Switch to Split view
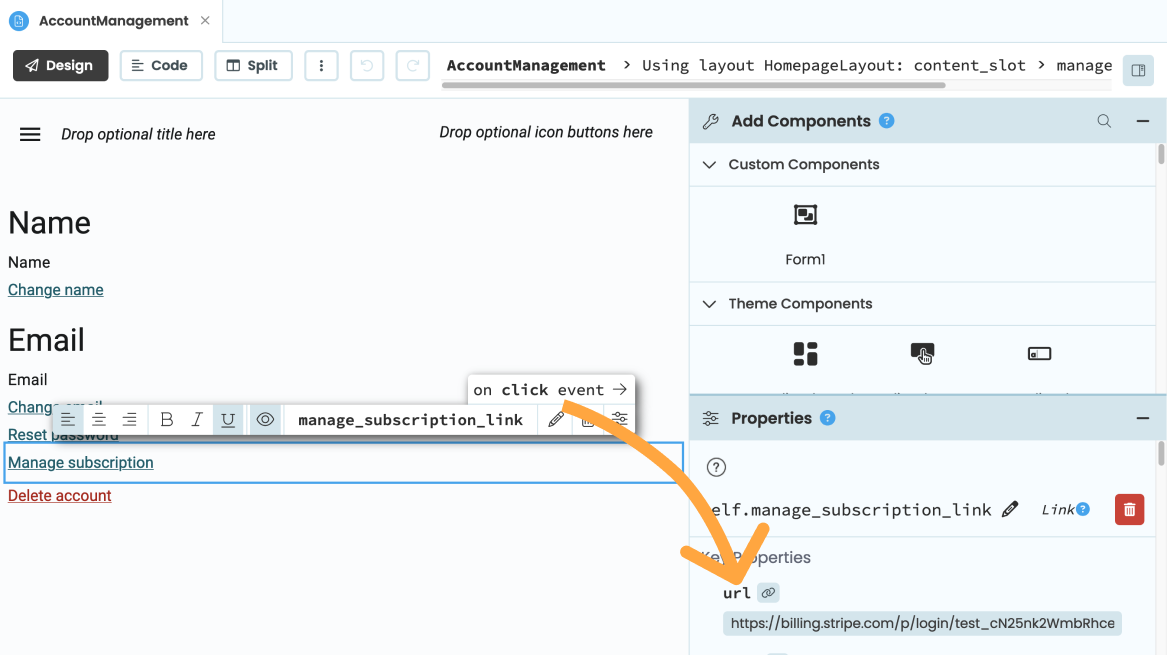Screen dimensions: 1167x655 click(x=253, y=66)
